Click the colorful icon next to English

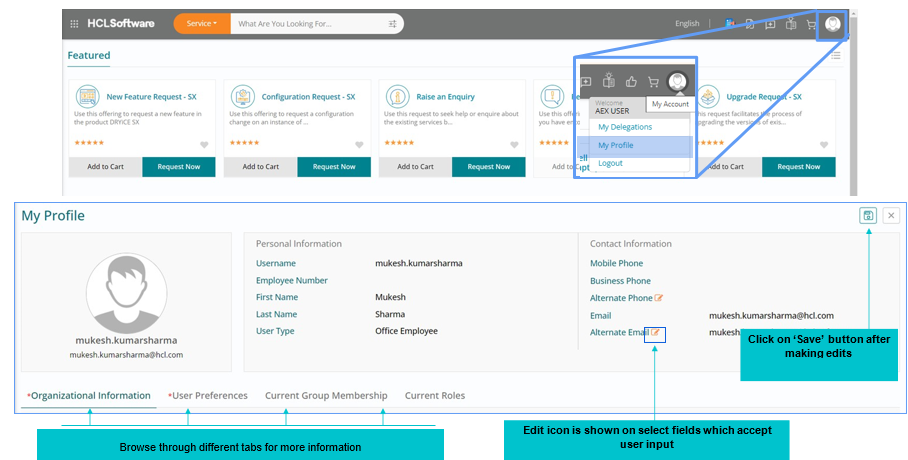point(730,24)
